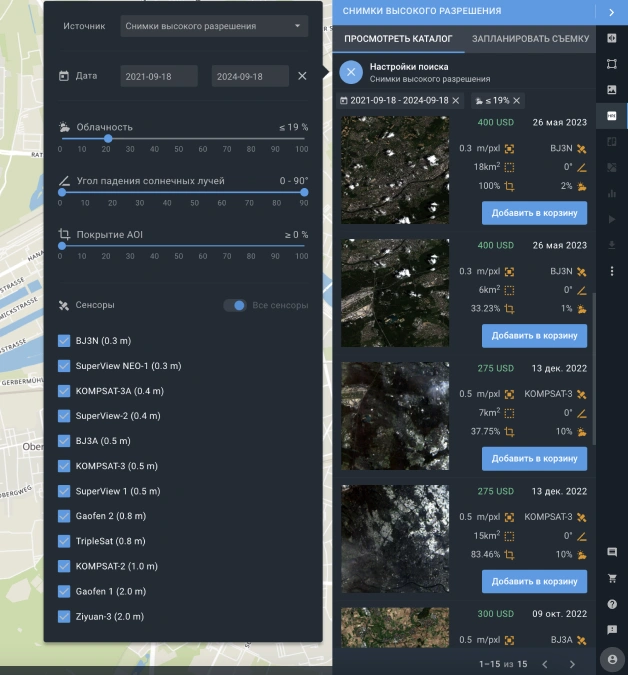Open the user account profile icon
628x675 pixels.
[x=612, y=660]
